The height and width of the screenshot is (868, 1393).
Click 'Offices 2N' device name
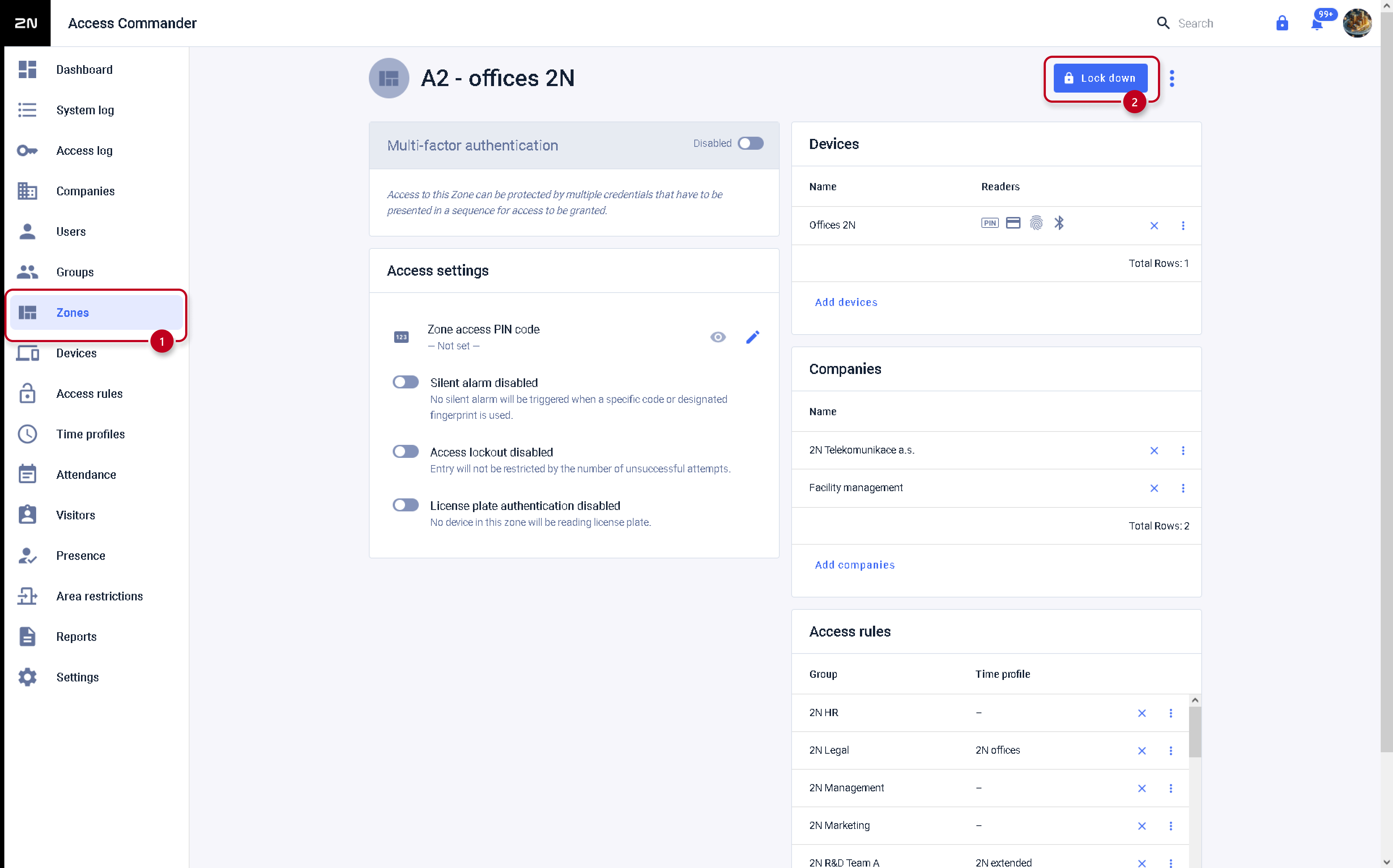click(832, 225)
